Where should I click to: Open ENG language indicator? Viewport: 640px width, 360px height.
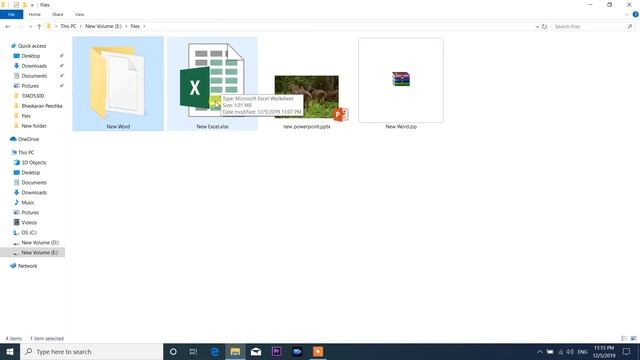point(582,351)
